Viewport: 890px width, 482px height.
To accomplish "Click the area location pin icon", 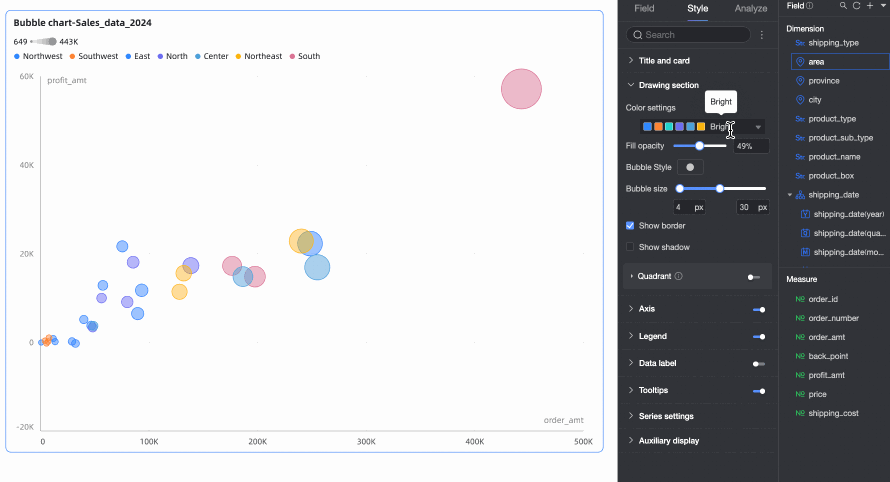I will pyautogui.click(x=800, y=61).
